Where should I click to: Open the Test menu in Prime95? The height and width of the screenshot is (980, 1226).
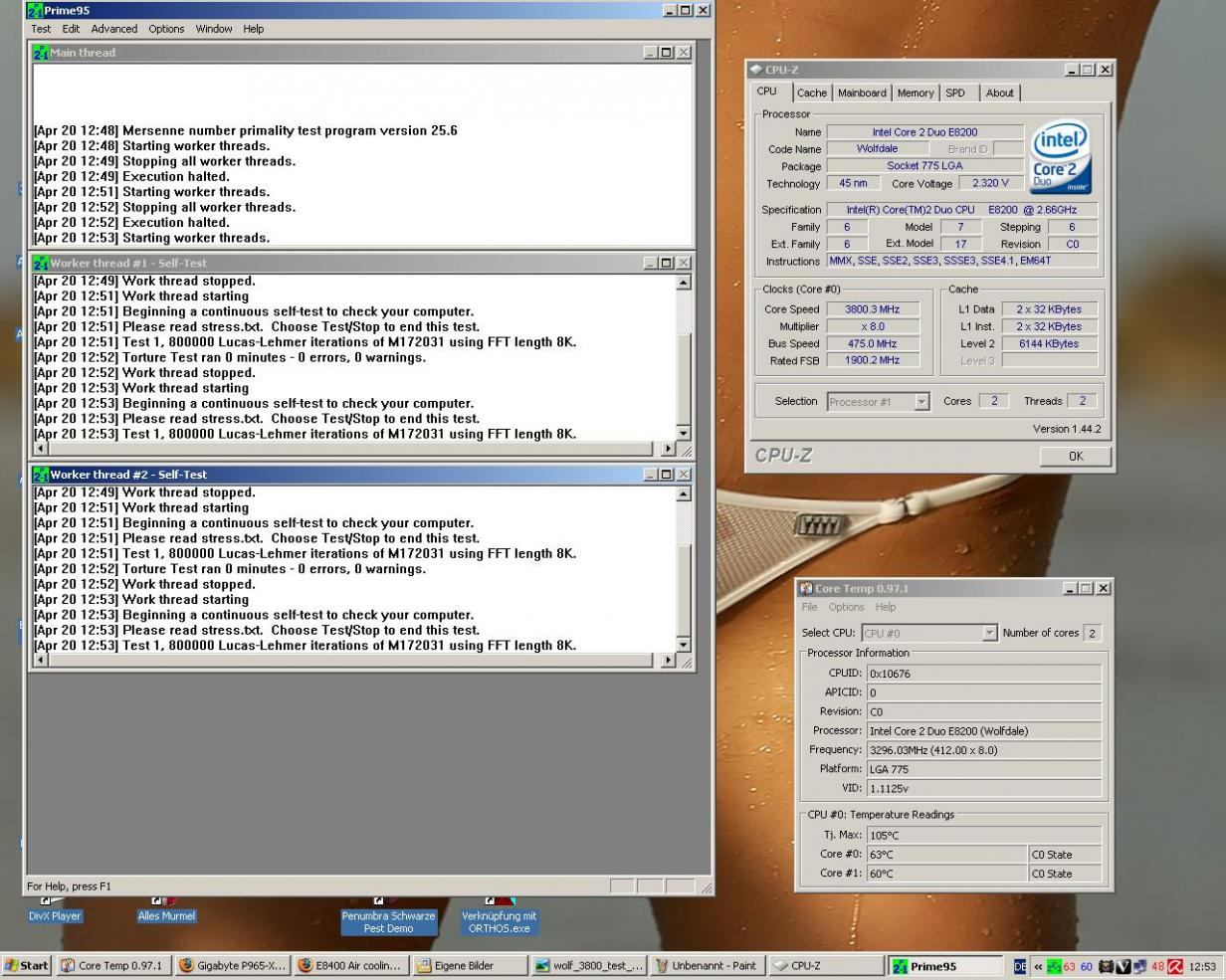point(41,29)
